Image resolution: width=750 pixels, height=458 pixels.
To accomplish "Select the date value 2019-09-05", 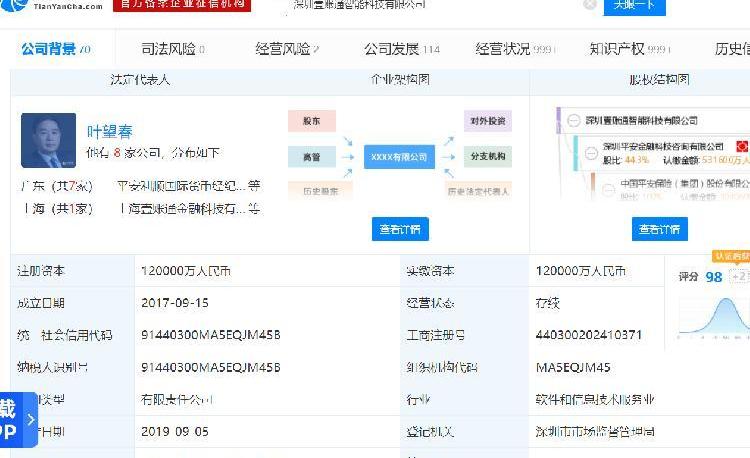I will click(x=175, y=432).
